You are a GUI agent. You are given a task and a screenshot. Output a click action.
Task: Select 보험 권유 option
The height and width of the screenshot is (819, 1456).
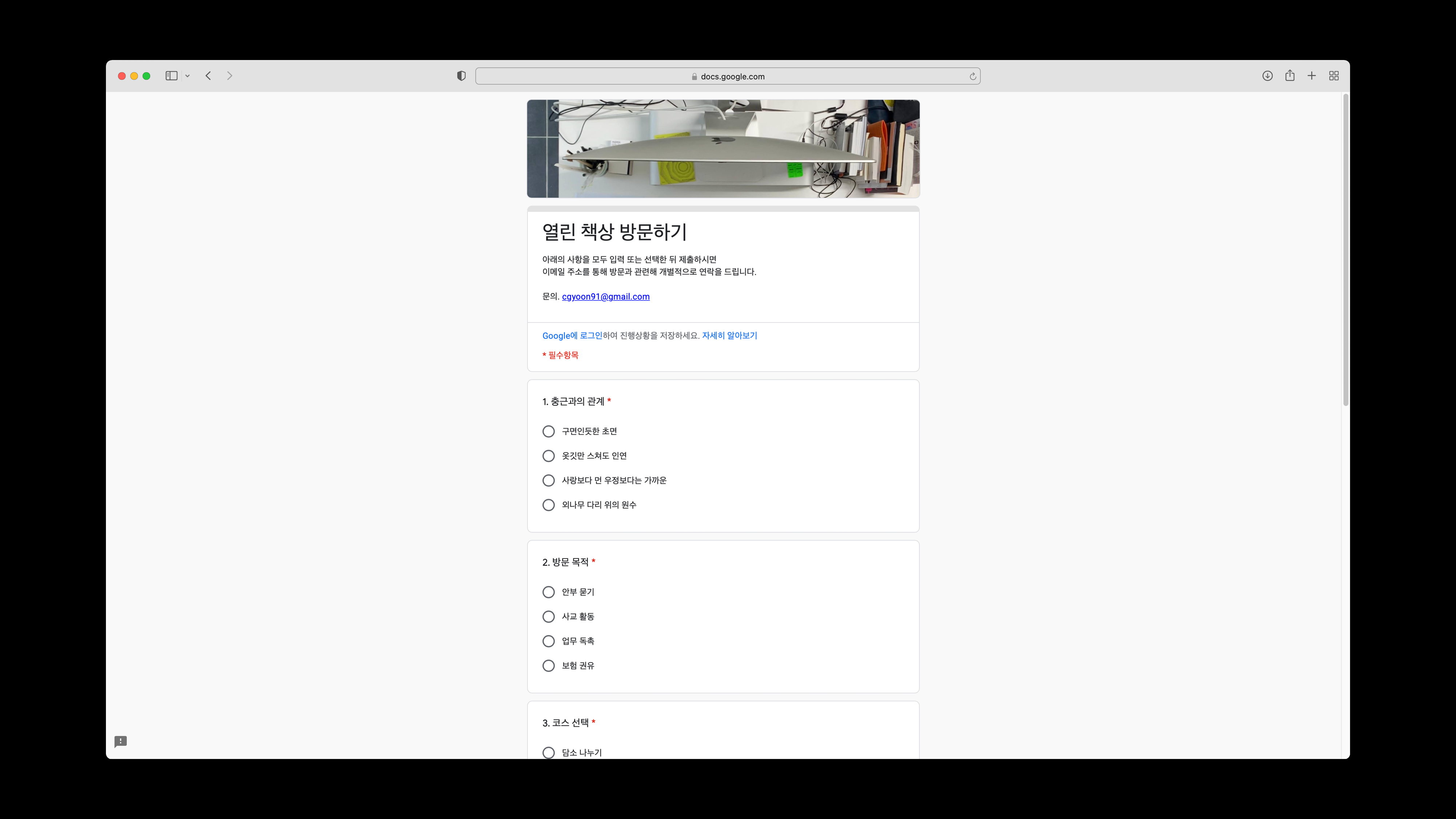click(548, 666)
